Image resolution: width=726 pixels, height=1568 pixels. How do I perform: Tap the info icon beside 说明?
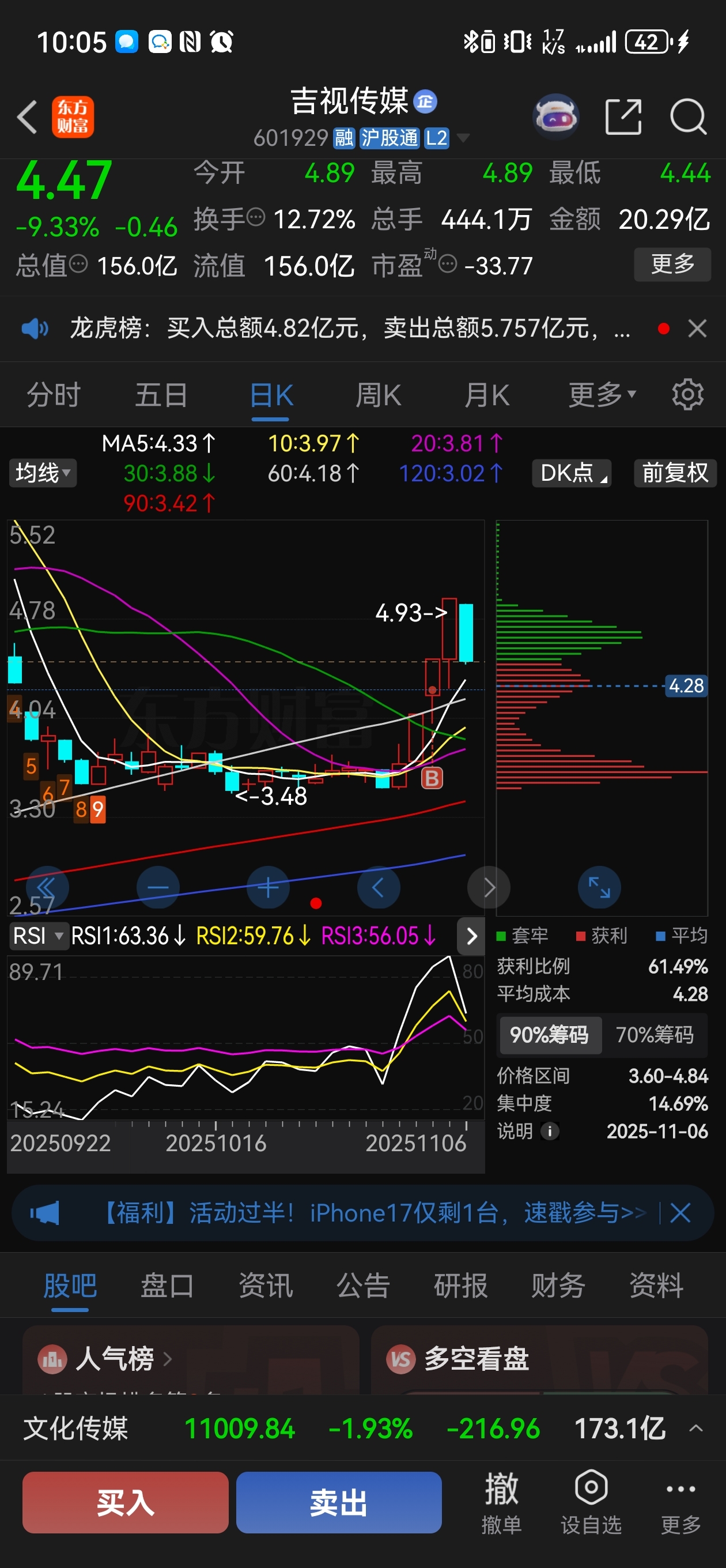(x=550, y=1131)
